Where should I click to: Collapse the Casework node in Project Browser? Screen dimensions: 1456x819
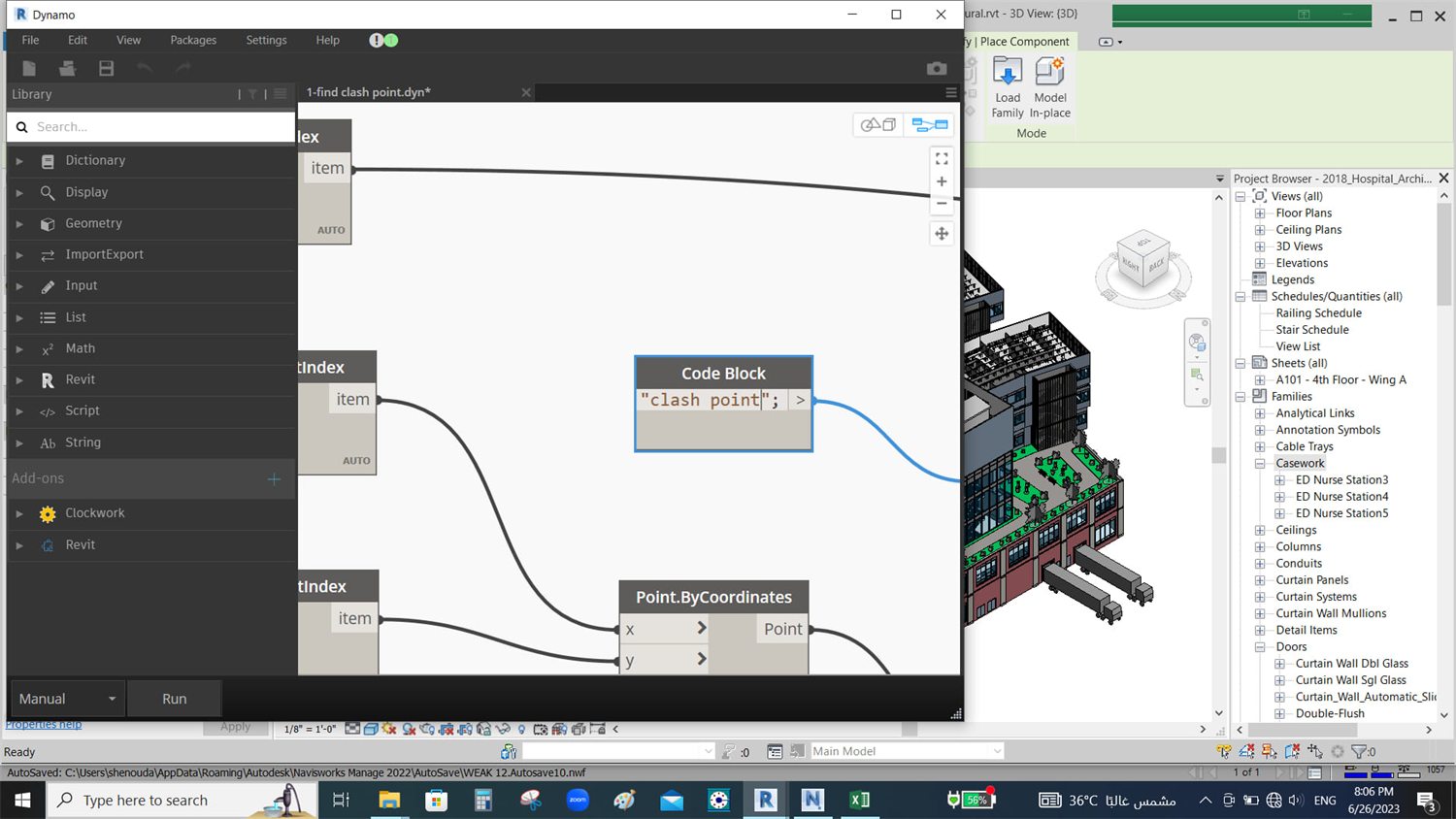1260,464
